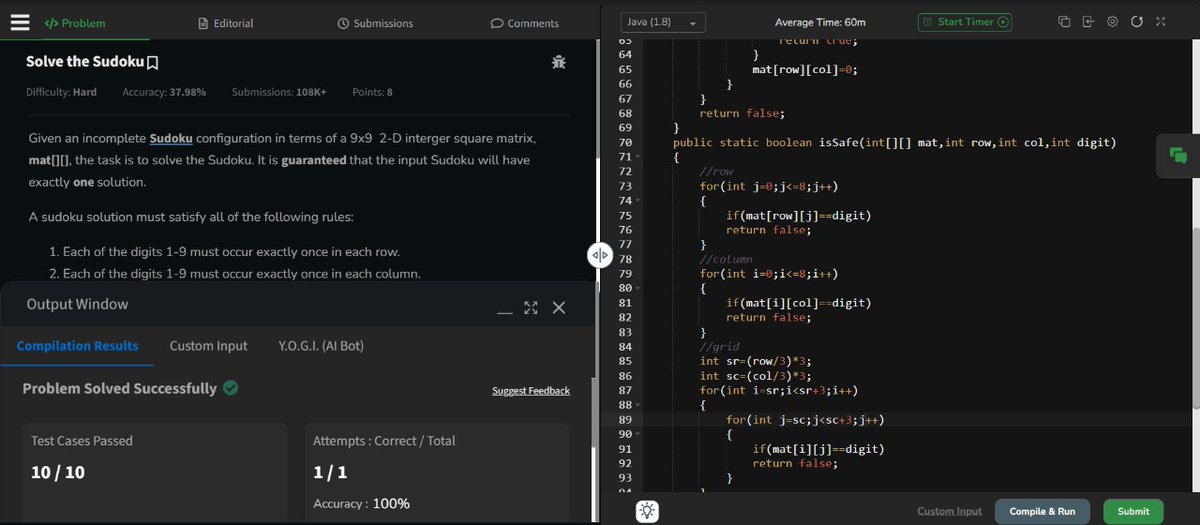
Task: Click the 'Test Cases Passed' label
Action: [82, 441]
